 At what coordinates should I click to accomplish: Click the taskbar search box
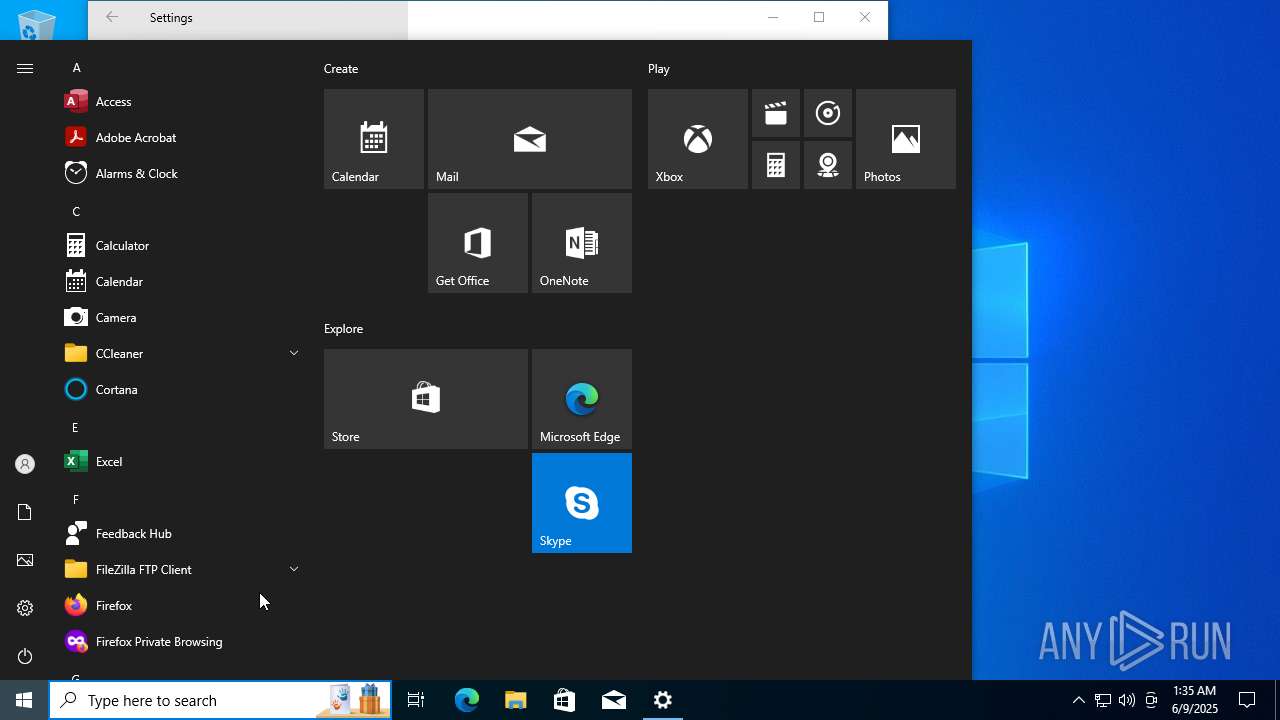[x=220, y=700]
